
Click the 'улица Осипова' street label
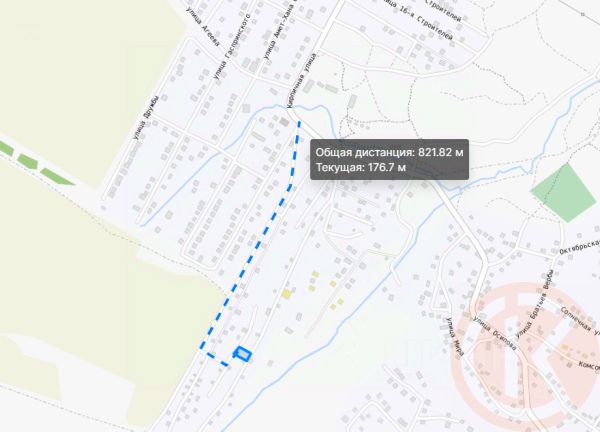tap(495, 333)
